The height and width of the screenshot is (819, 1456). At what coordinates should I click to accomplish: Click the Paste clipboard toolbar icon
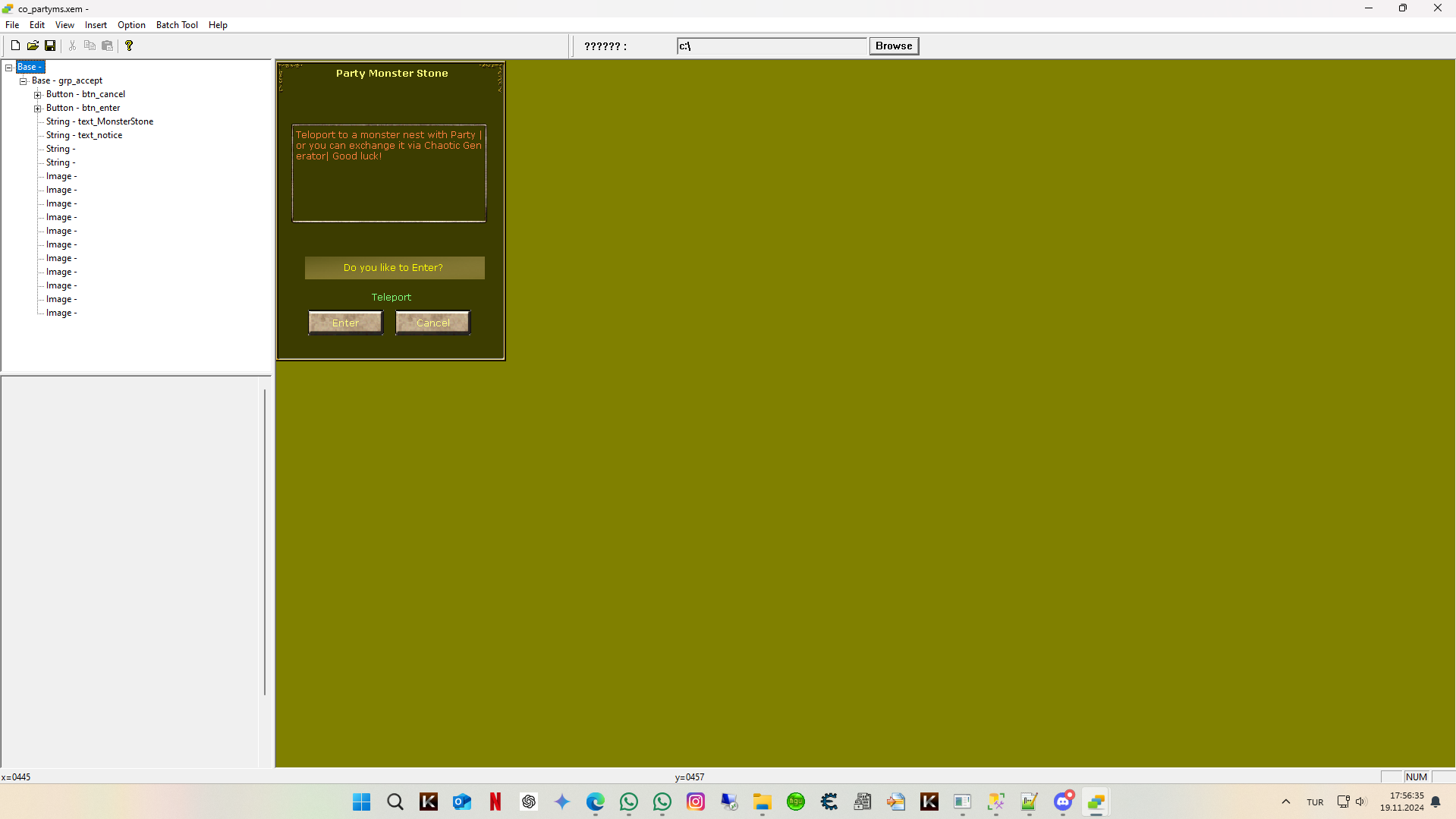[107, 45]
